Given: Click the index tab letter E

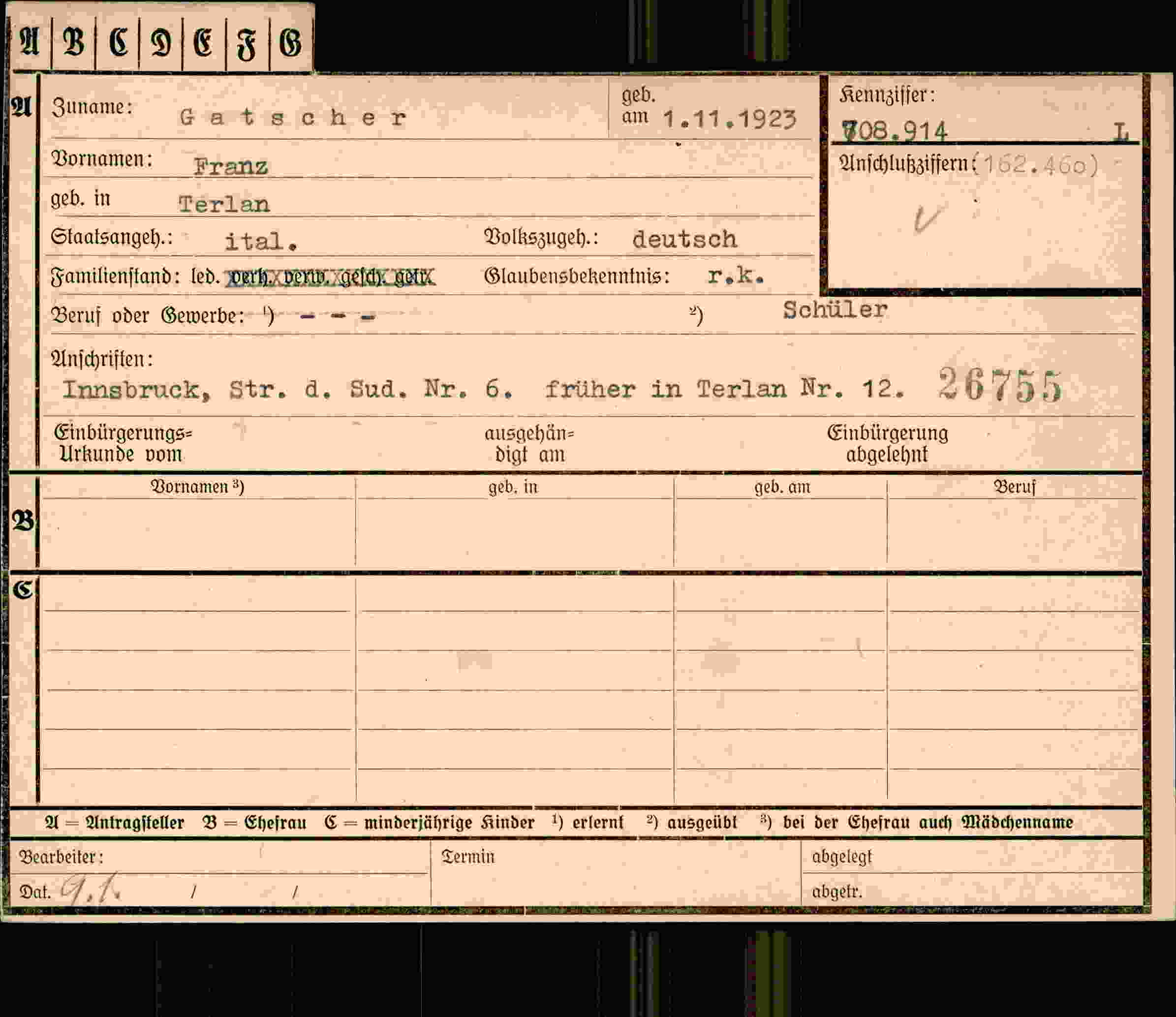Looking at the screenshot, I should (x=203, y=42).
